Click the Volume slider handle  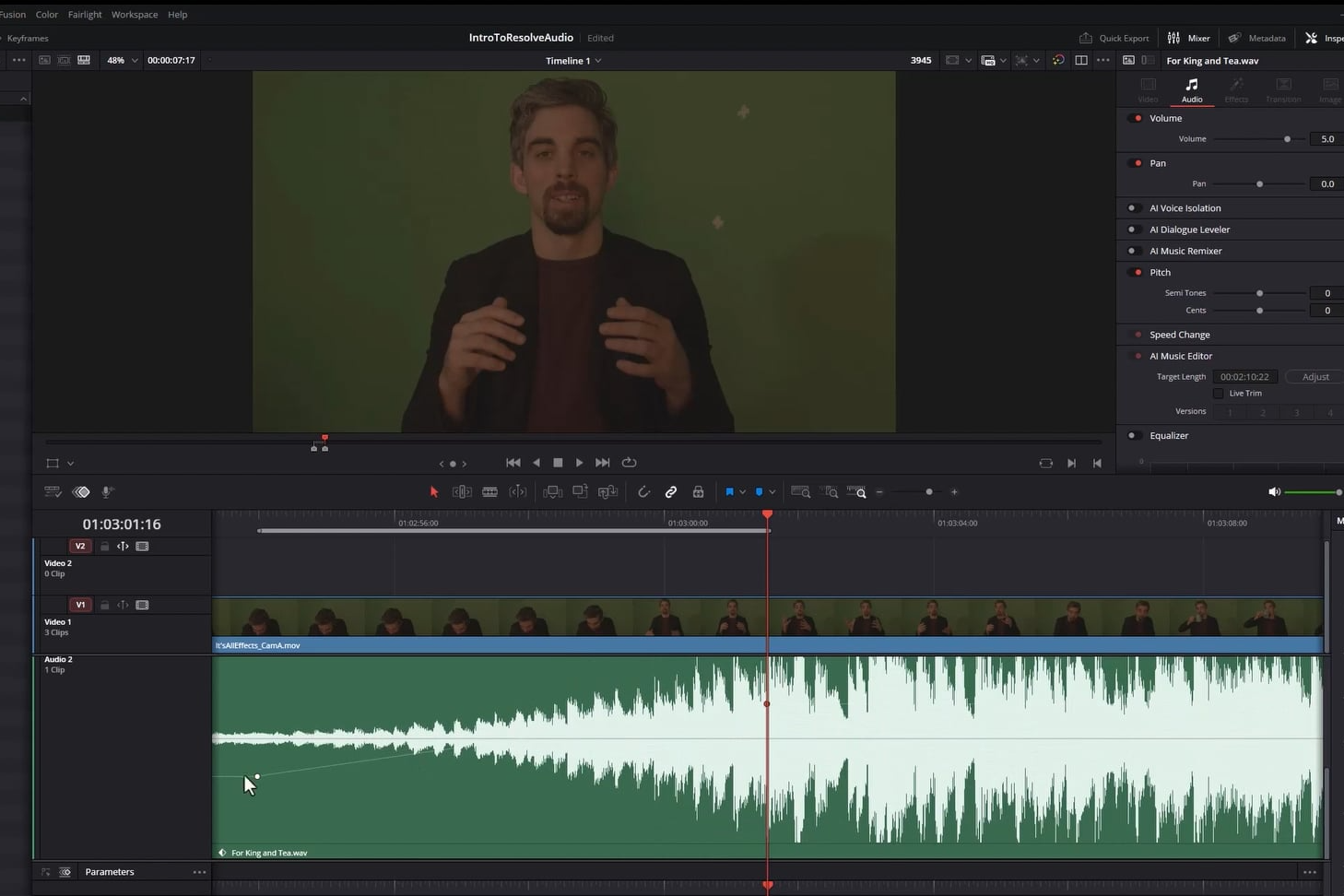(x=1287, y=139)
